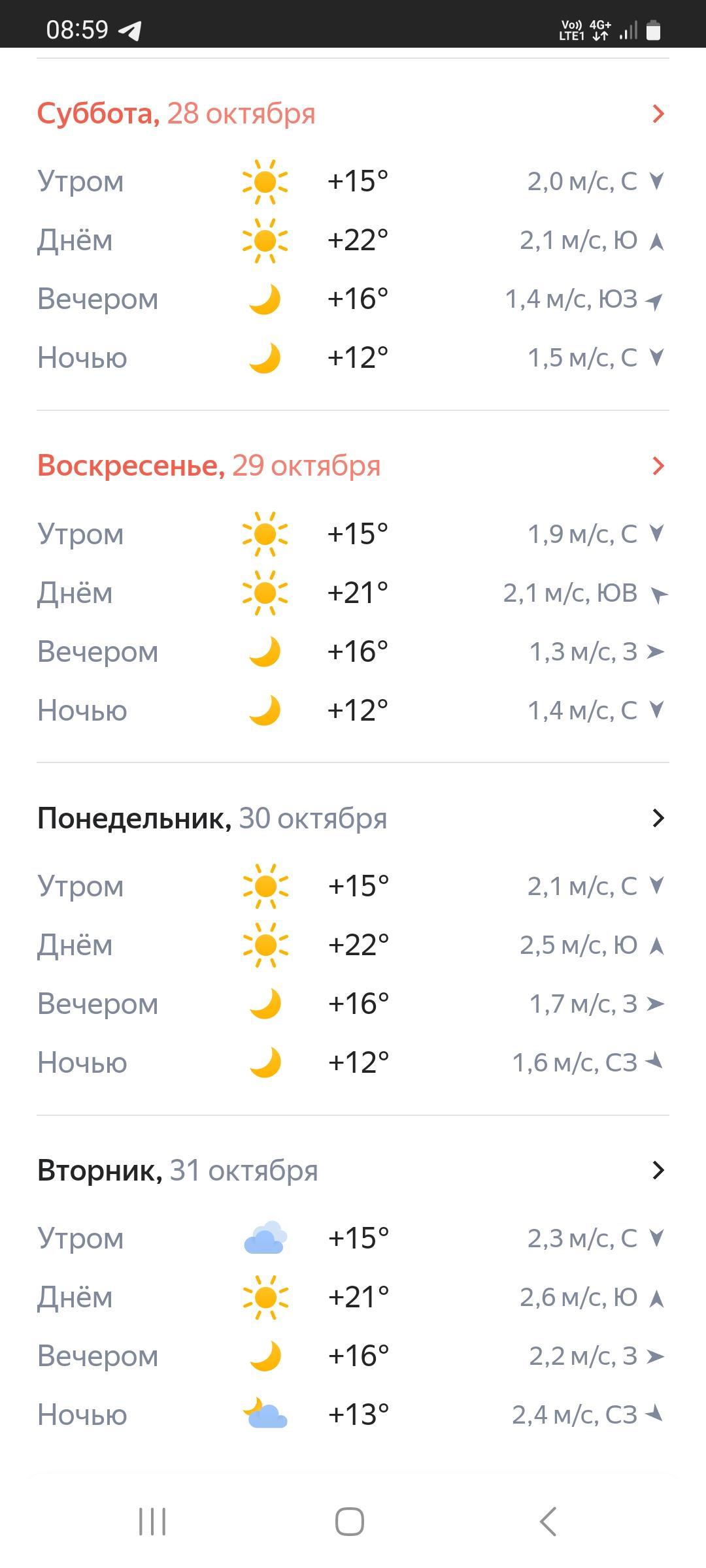Tap Monday night moon icon
Image resolution: width=706 pixels, height=1568 pixels.
point(265,1063)
